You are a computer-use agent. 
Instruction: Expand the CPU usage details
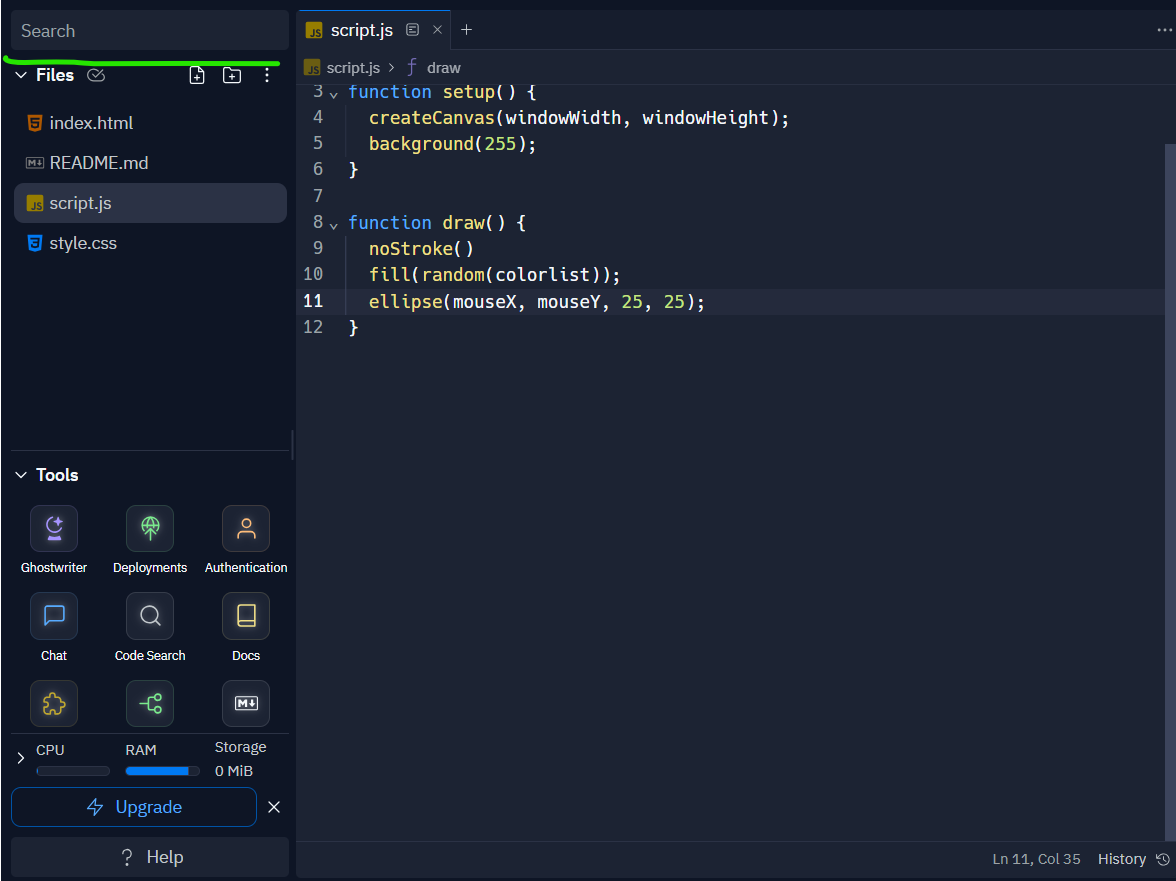tap(22, 758)
